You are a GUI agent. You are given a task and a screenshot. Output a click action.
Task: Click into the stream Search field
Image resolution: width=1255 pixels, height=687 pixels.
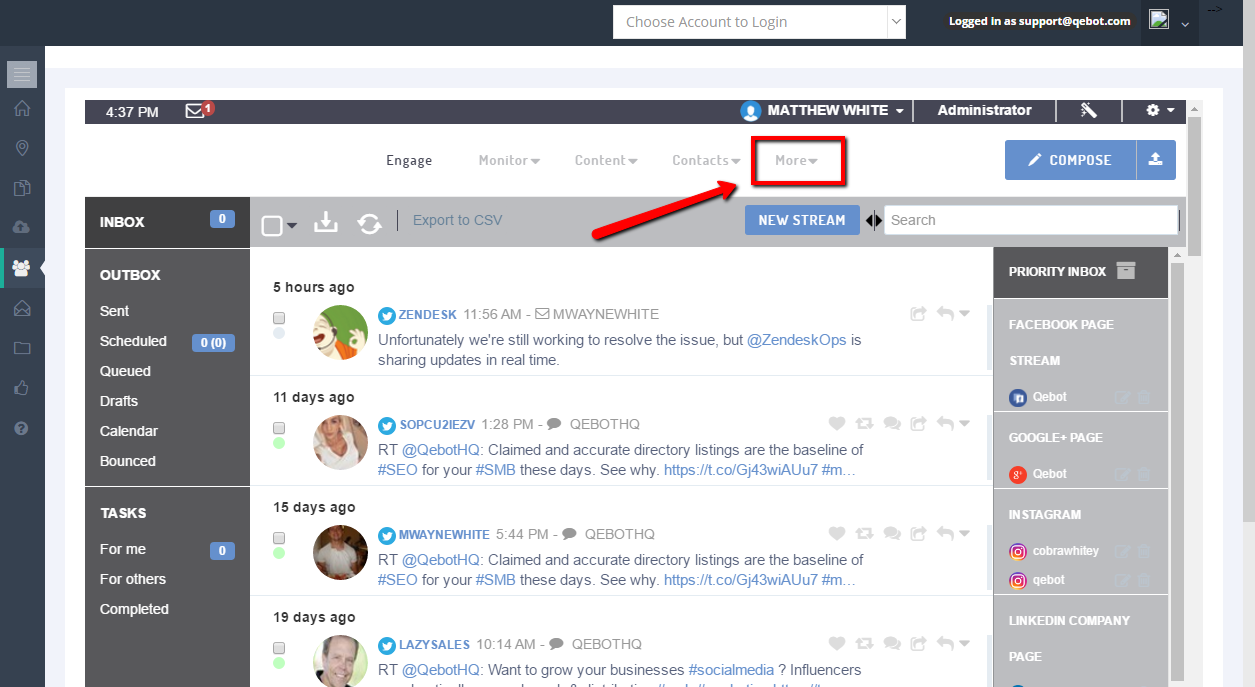(1030, 220)
